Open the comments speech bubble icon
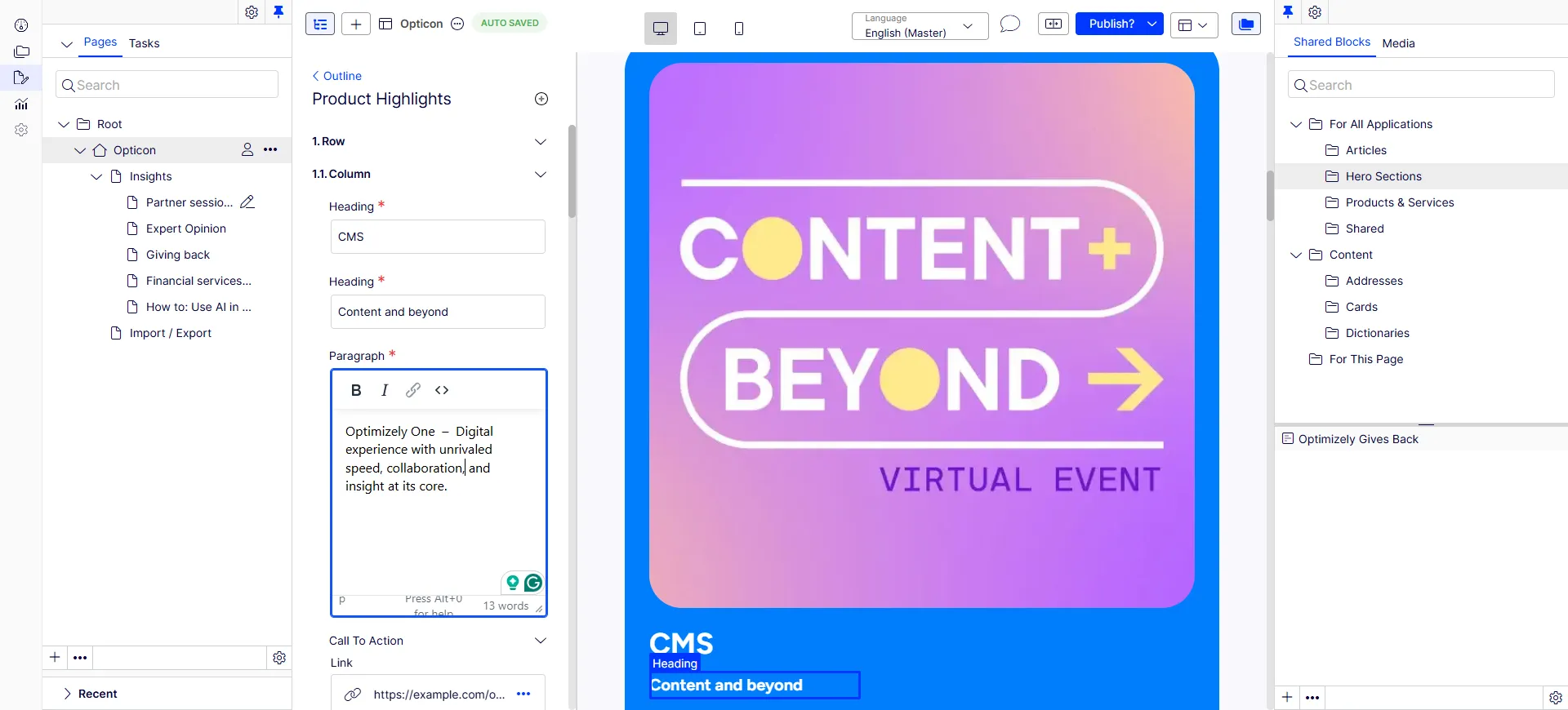The width and height of the screenshot is (1568, 710). pyautogui.click(x=1010, y=24)
